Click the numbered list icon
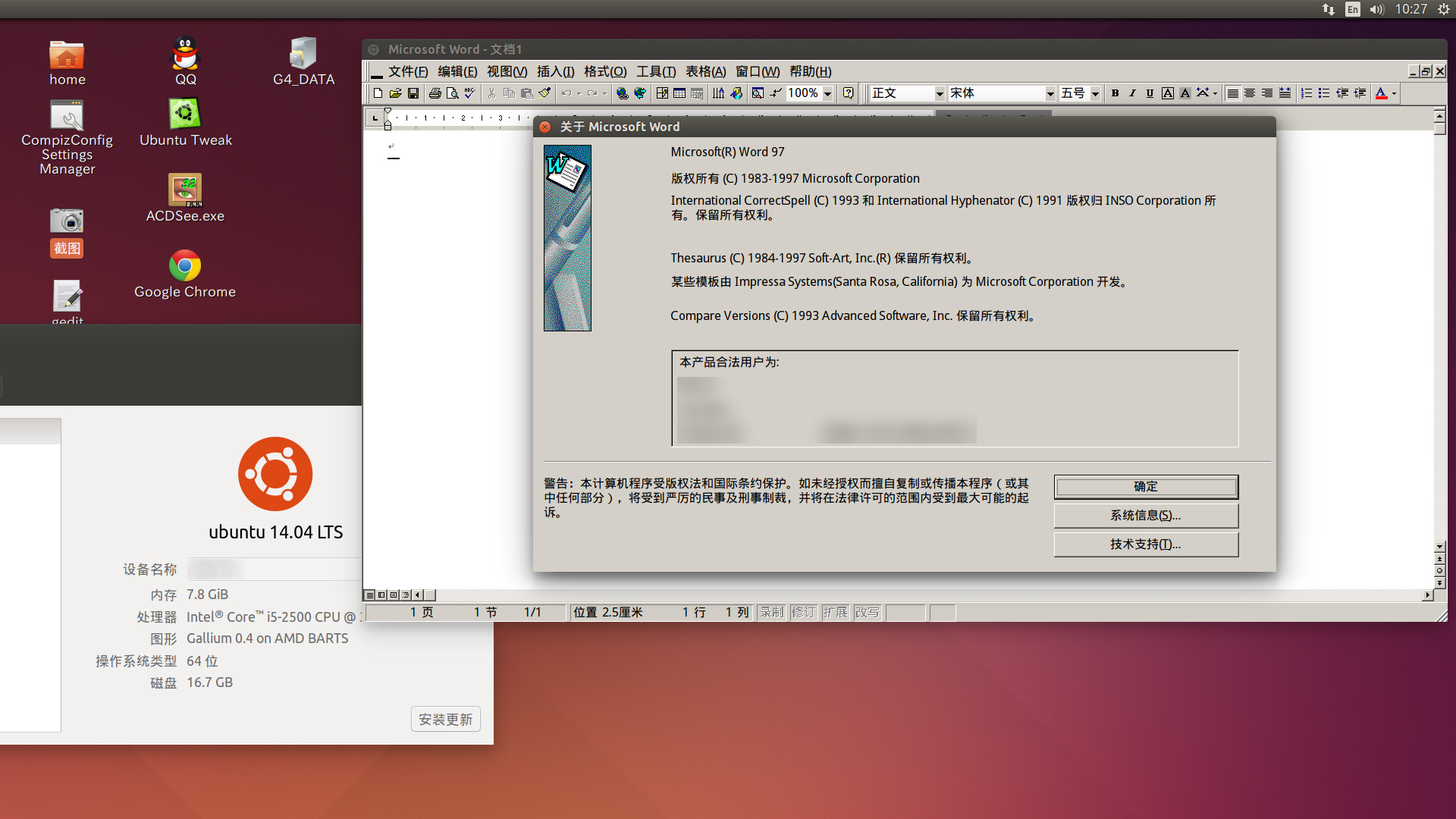1456x819 pixels. 1307,93
